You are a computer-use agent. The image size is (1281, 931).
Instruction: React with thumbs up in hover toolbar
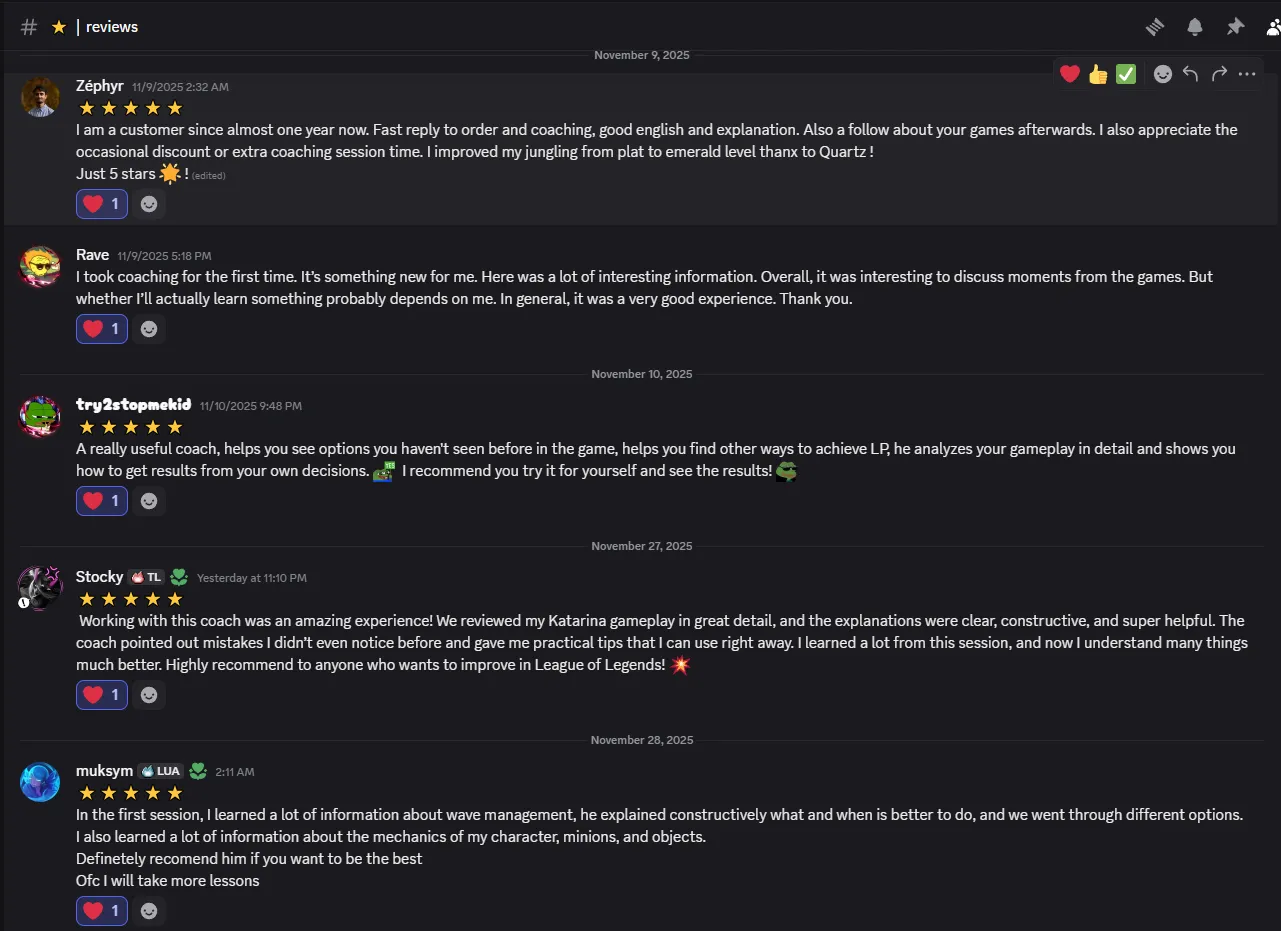click(1098, 74)
